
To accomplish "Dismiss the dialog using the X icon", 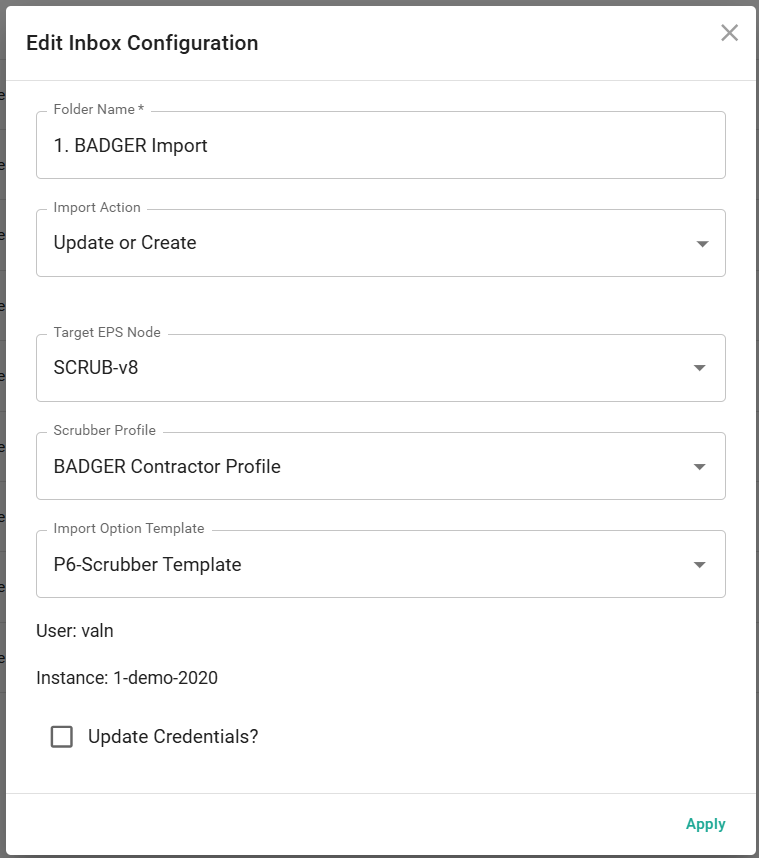I will (x=729, y=32).
